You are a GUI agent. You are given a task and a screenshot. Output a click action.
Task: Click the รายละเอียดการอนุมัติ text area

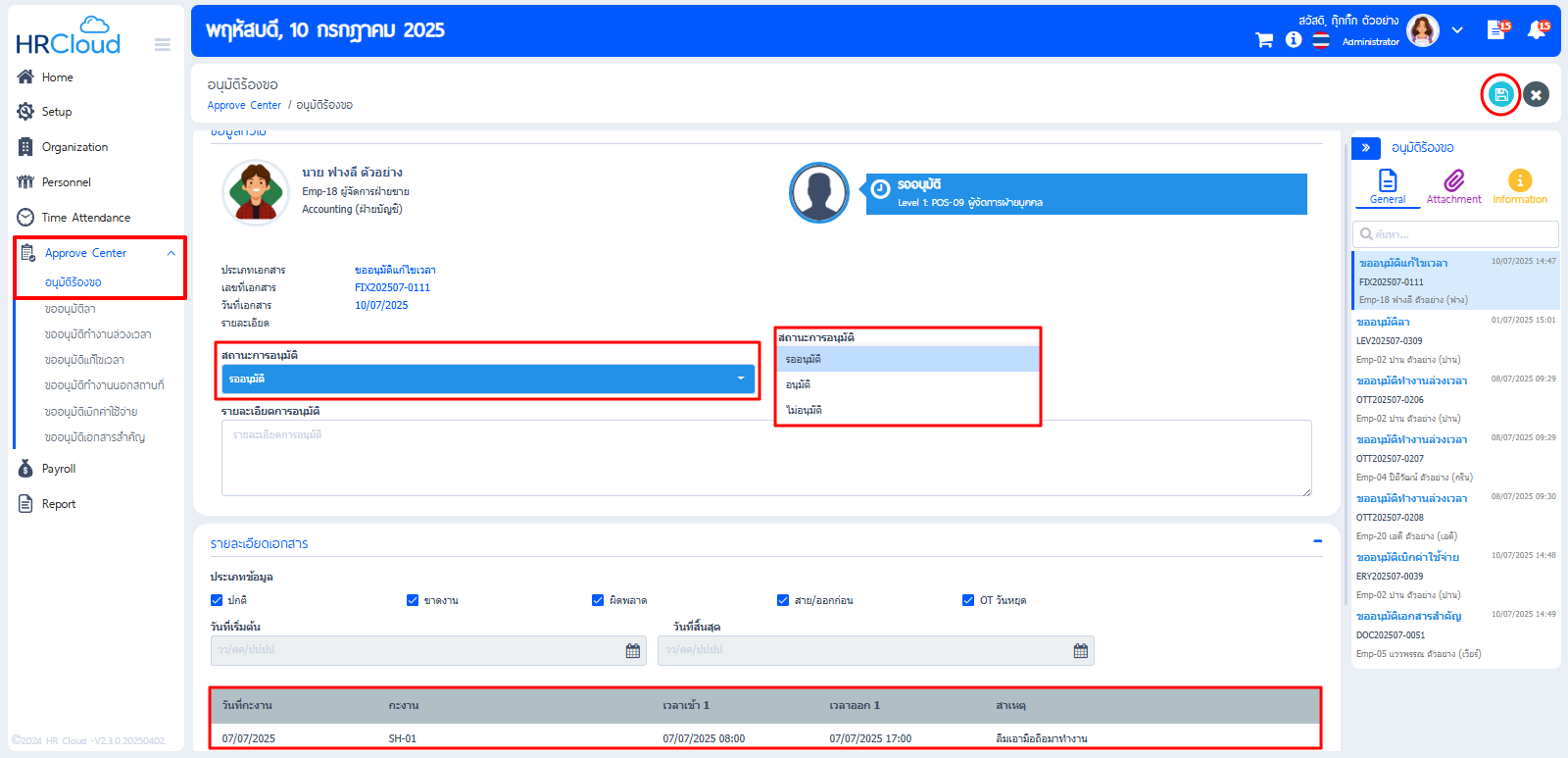point(766,458)
